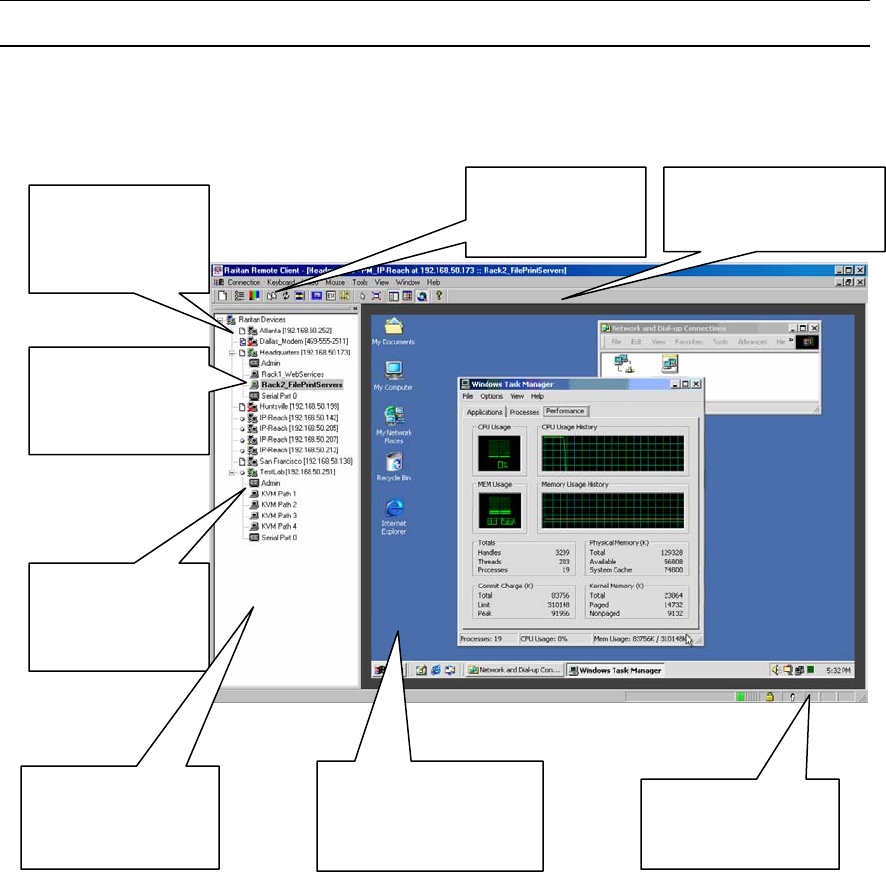This screenshot has height=872, width=886.
Task: Click the yellow keys Ctrl+Alt+Del toolbar icon
Action: (344, 296)
